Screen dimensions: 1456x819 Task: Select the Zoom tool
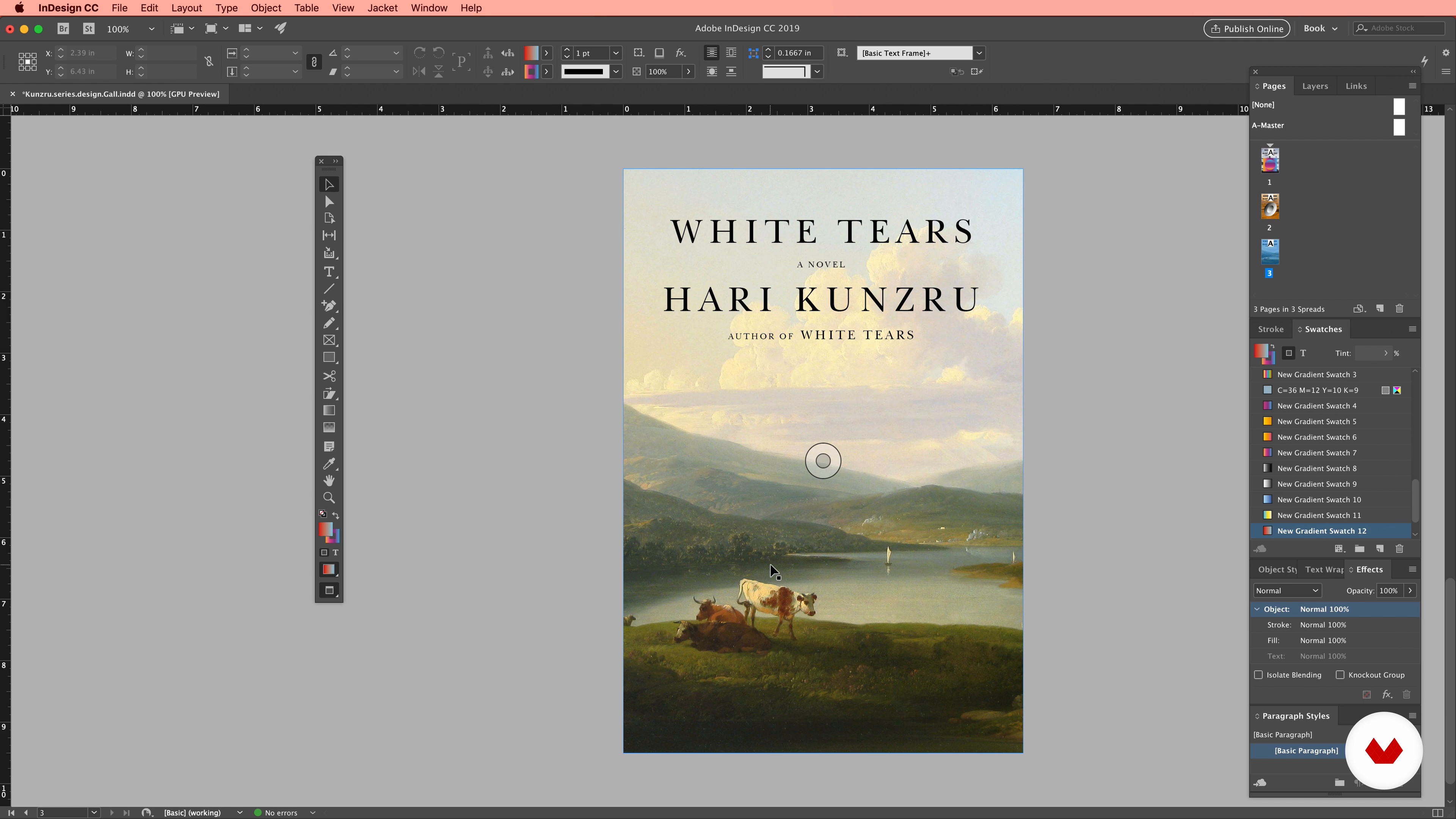(329, 498)
